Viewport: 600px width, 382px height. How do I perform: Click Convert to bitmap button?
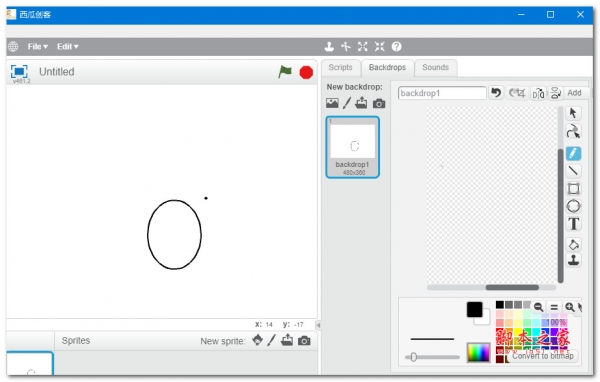(543, 356)
